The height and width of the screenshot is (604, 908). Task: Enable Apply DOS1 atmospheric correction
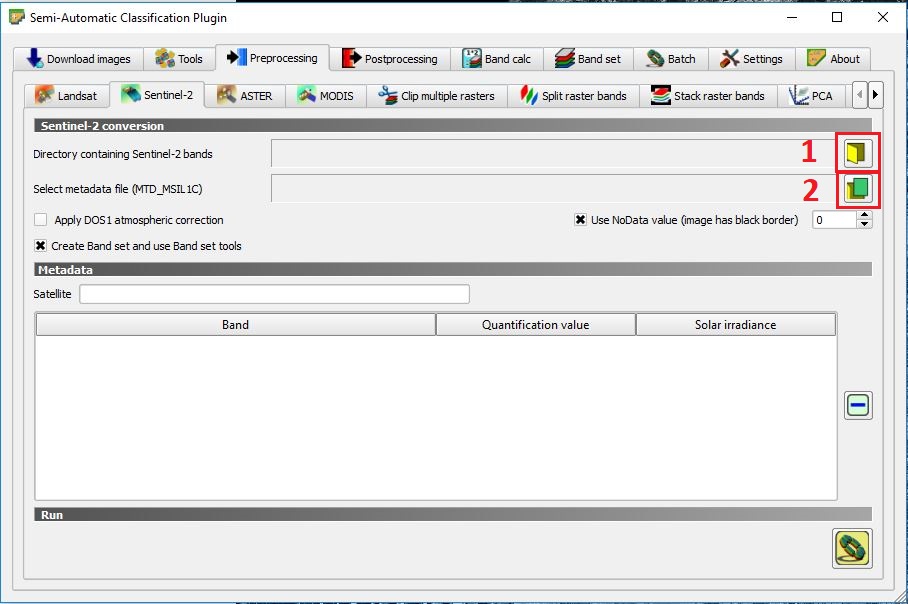tap(41, 220)
